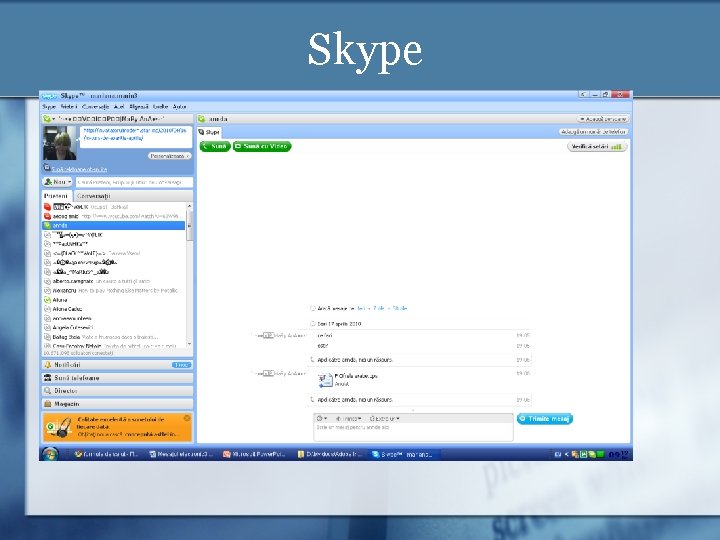Select contact alberto.campnale in the list

(114, 281)
